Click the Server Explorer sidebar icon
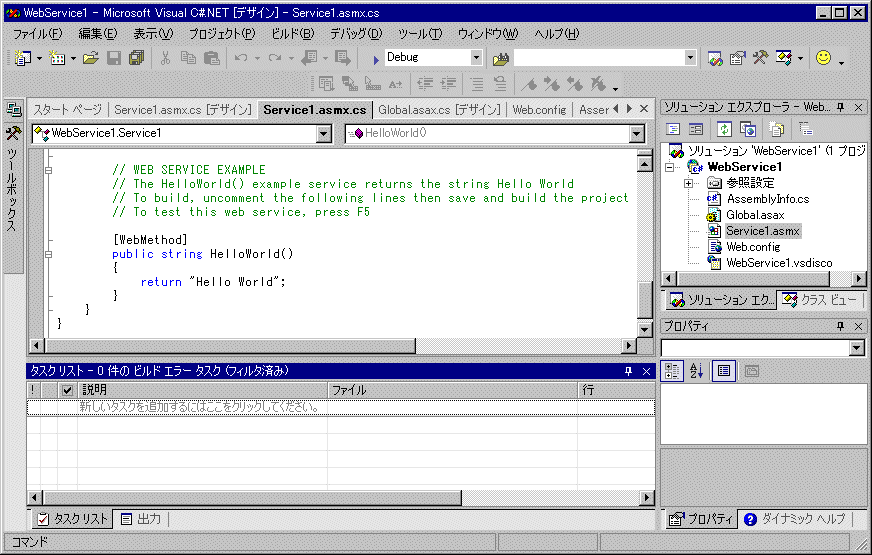This screenshot has width=872, height=555. 13,108
